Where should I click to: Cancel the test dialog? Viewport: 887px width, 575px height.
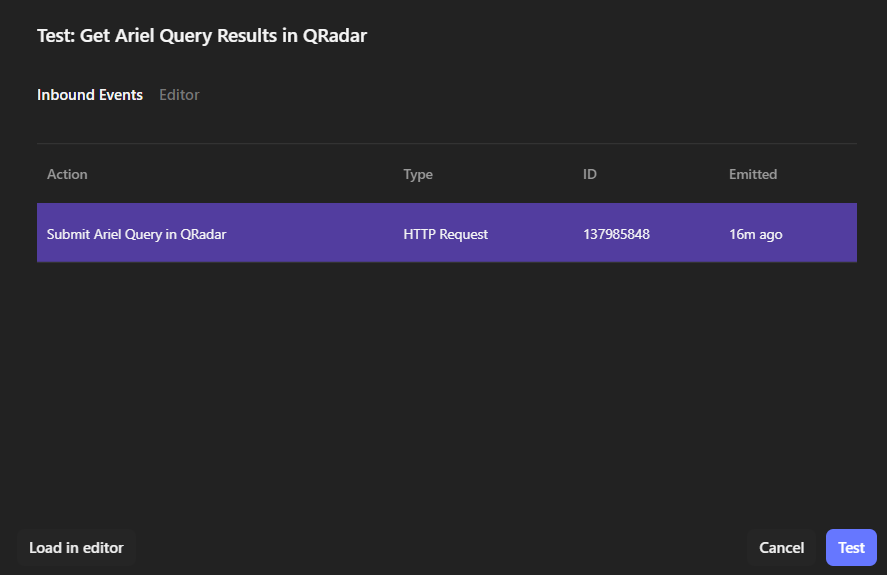781,548
